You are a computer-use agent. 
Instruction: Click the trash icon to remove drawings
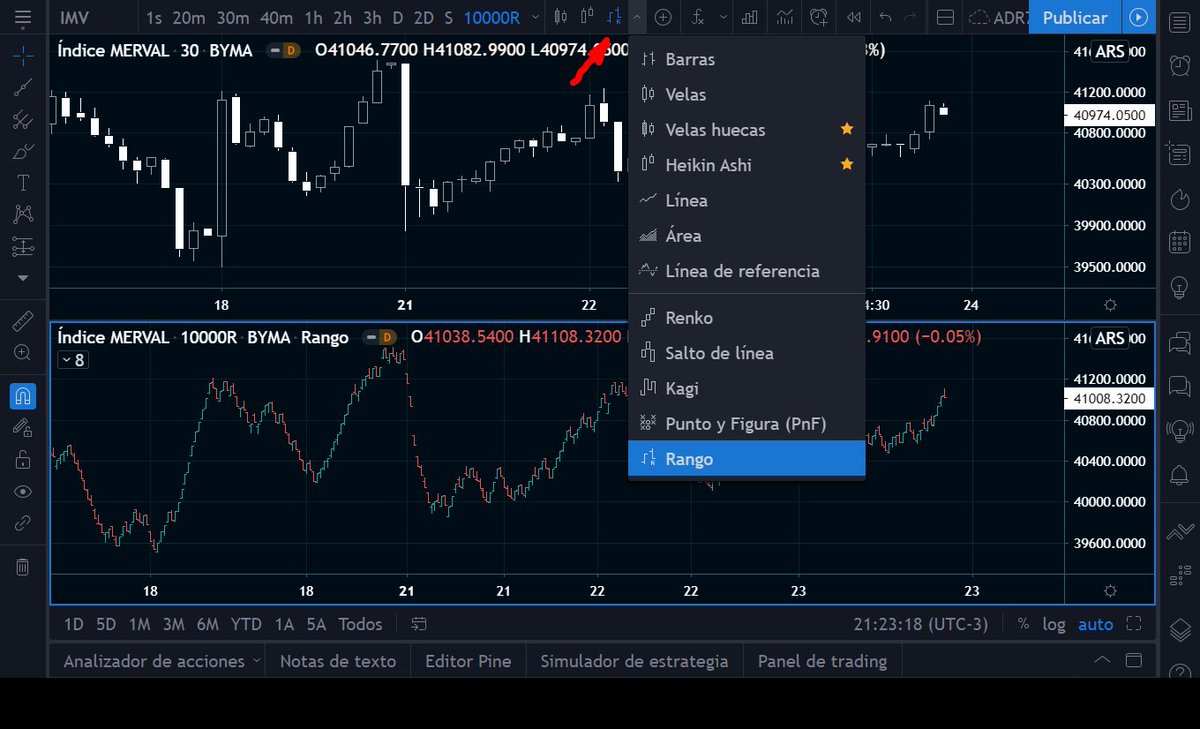(22, 567)
